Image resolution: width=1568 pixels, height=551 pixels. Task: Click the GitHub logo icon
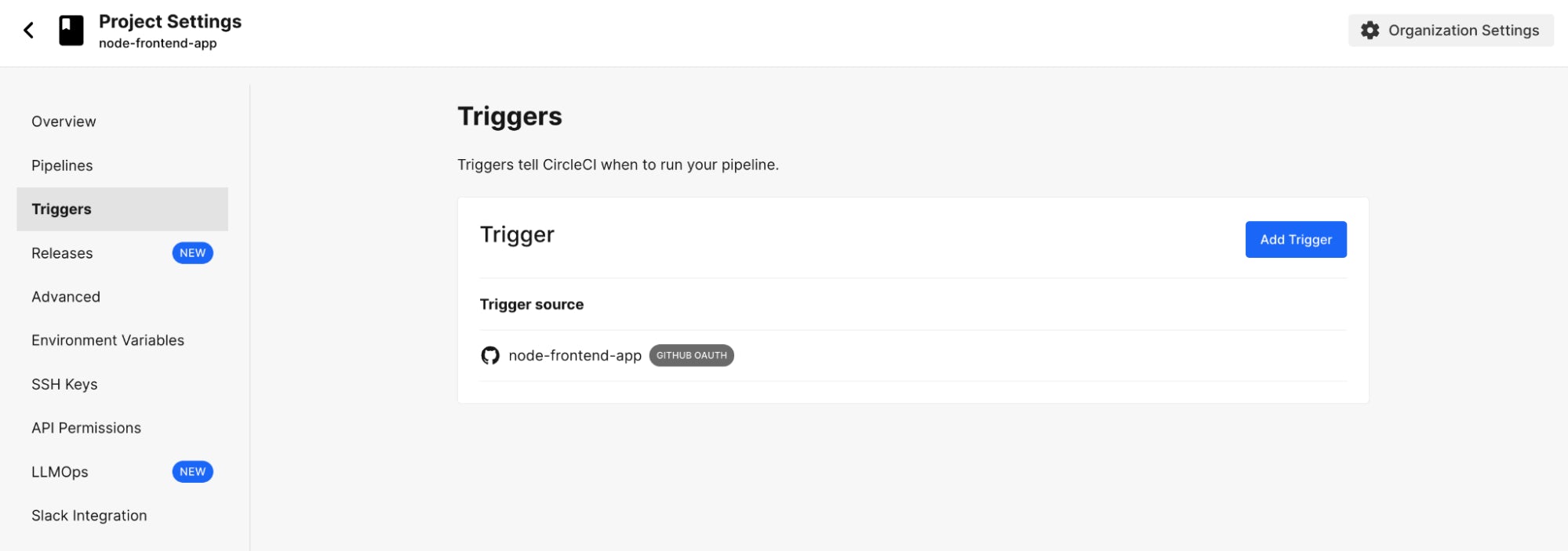click(490, 356)
